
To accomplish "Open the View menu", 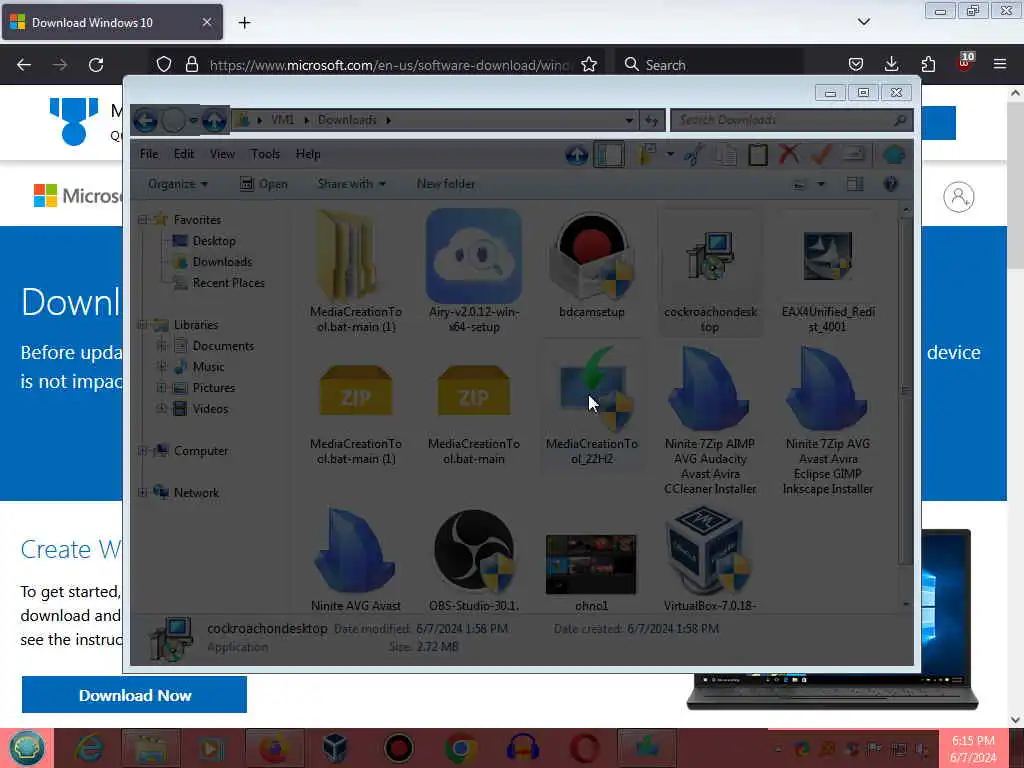I will pos(222,154).
